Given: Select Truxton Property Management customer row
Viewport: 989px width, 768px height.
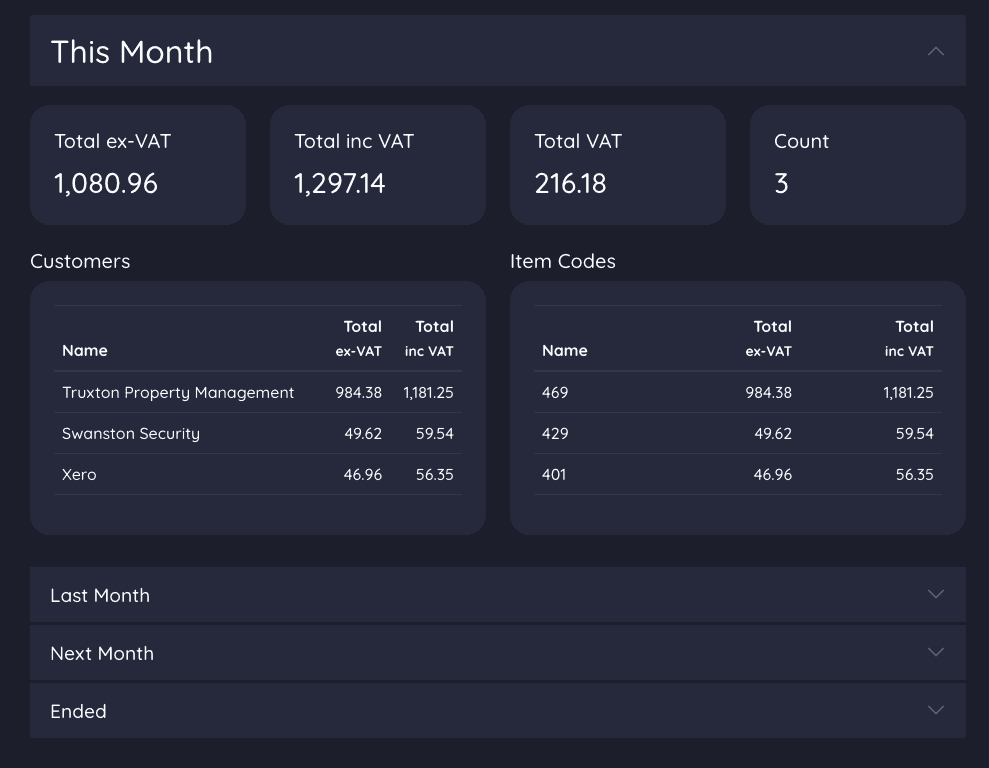Looking at the screenshot, I should pos(178,393).
